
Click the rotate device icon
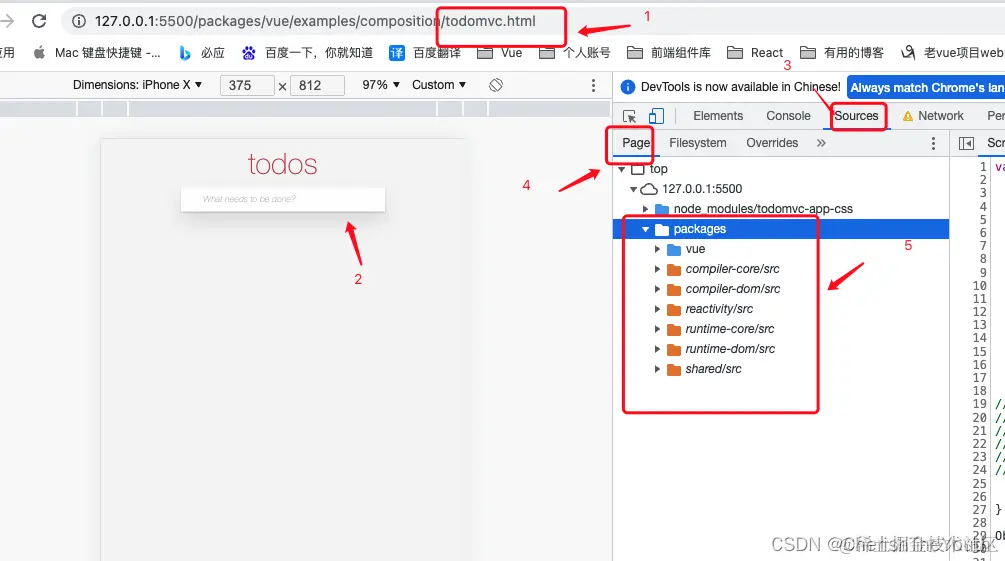495,85
